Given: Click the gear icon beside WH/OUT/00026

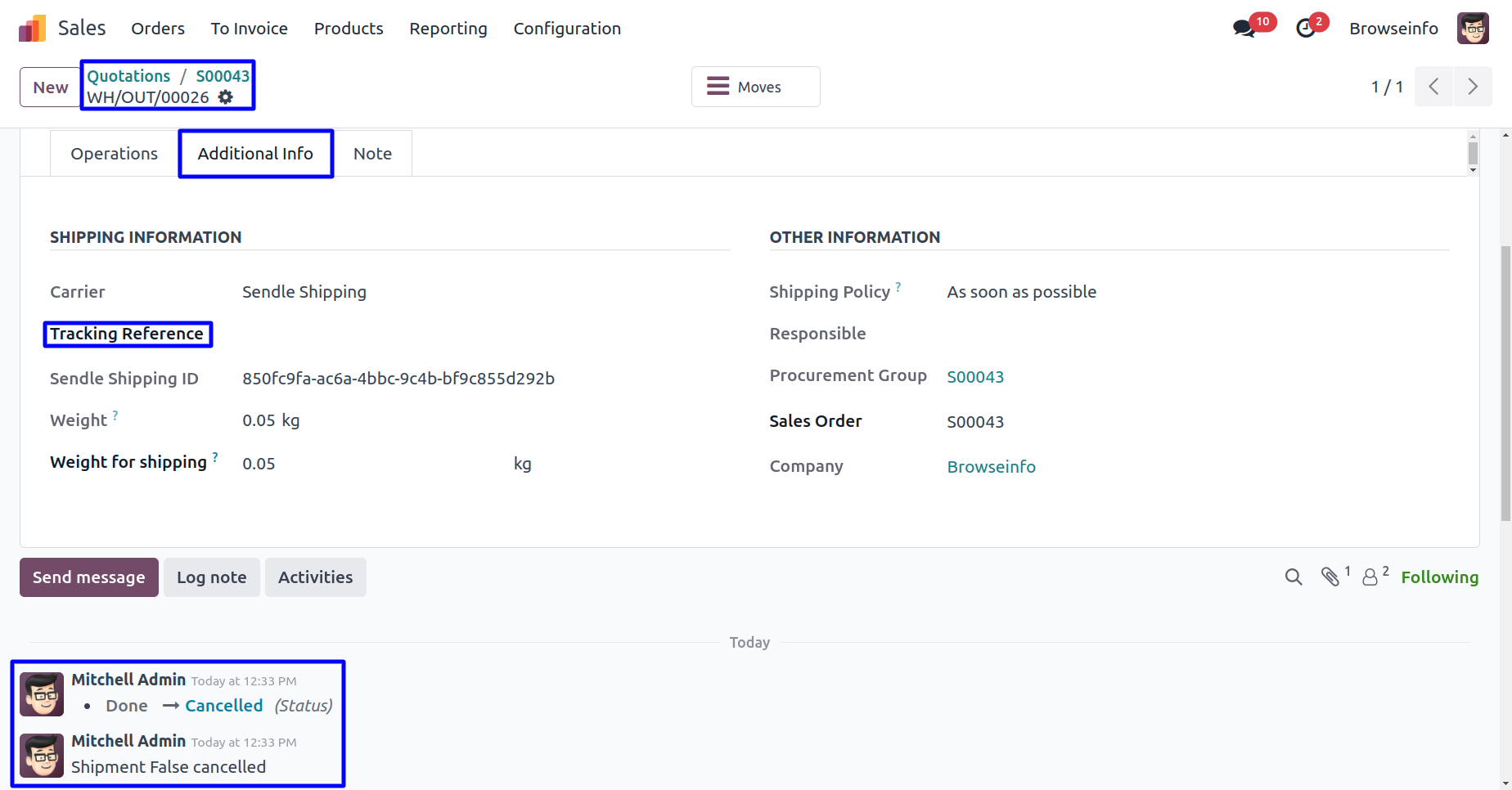Looking at the screenshot, I should 226,97.
